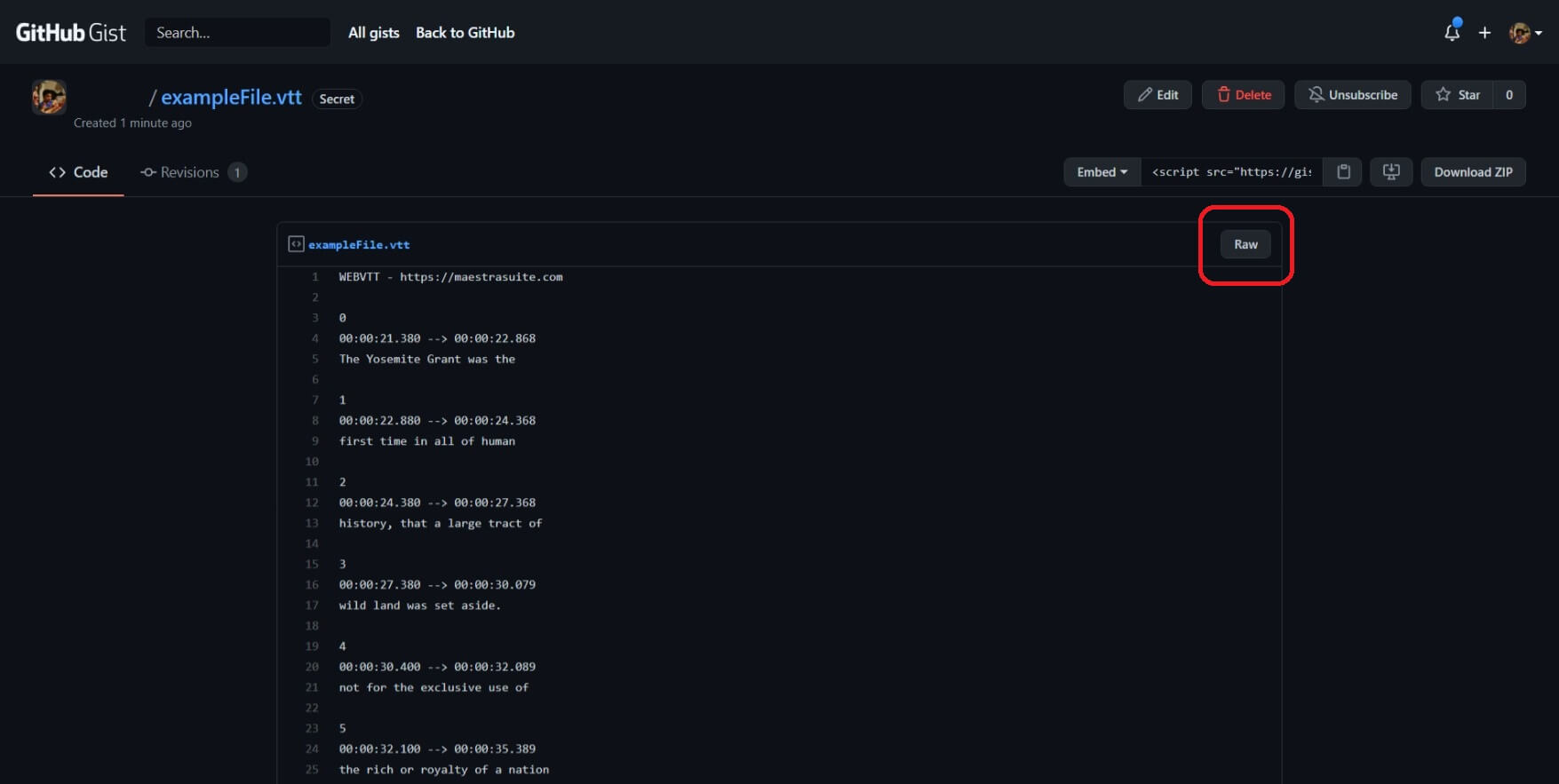Click the exampleFile.vtt file header link
Viewport: 1559px width, 784px height.
(359, 245)
